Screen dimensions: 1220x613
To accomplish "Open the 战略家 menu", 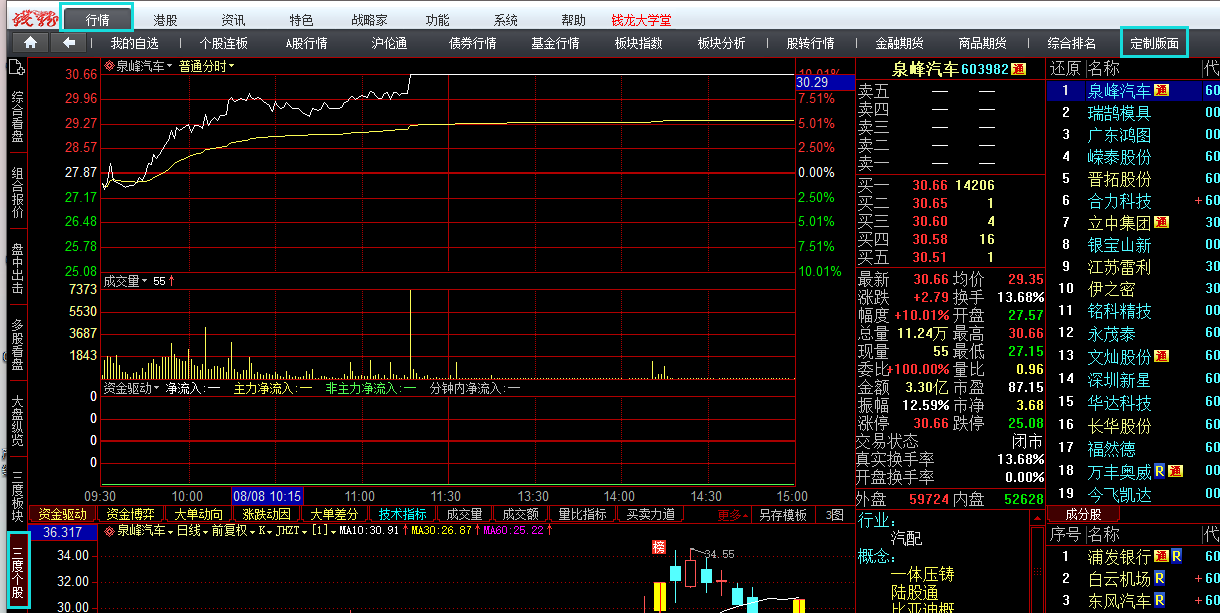I will pos(370,20).
